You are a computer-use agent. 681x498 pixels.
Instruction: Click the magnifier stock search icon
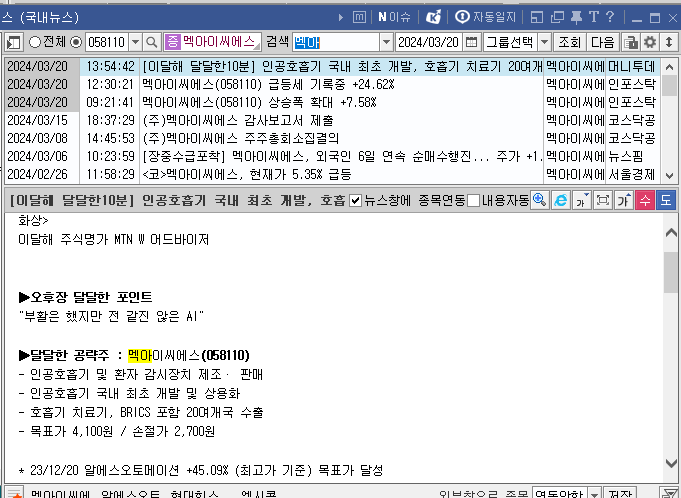[152, 43]
